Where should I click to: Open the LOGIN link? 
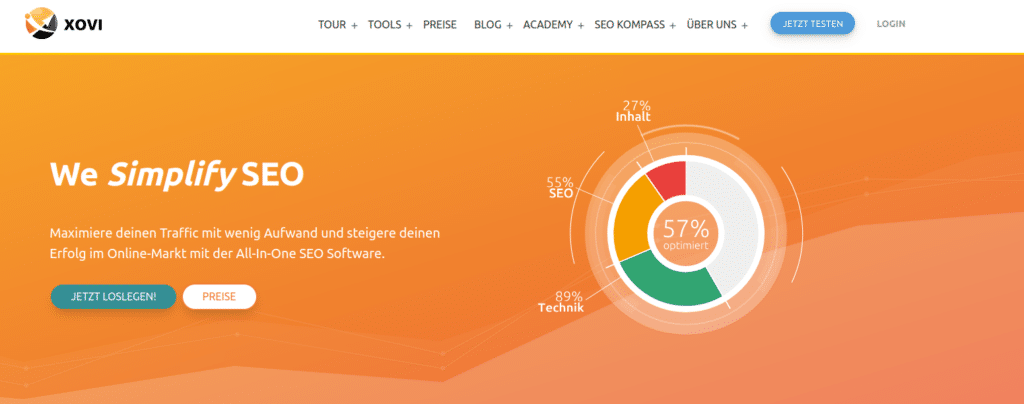pyautogui.click(x=891, y=24)
